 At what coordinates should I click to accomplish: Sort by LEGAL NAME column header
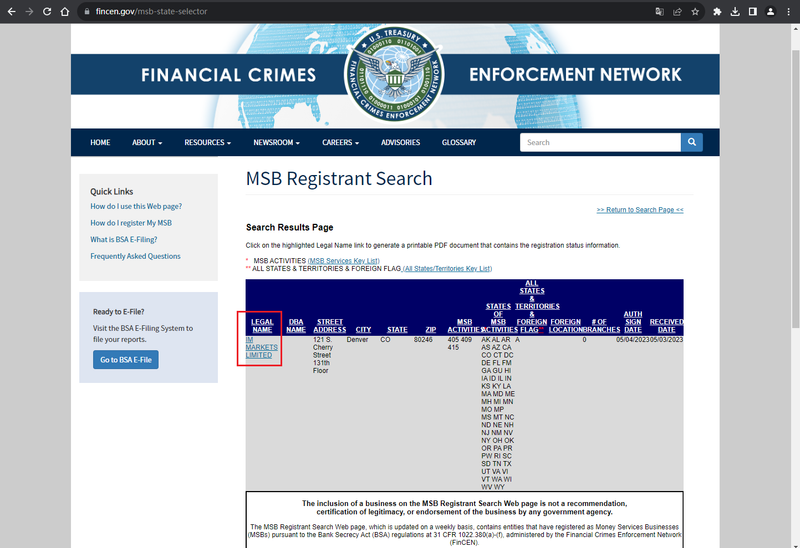262,326
